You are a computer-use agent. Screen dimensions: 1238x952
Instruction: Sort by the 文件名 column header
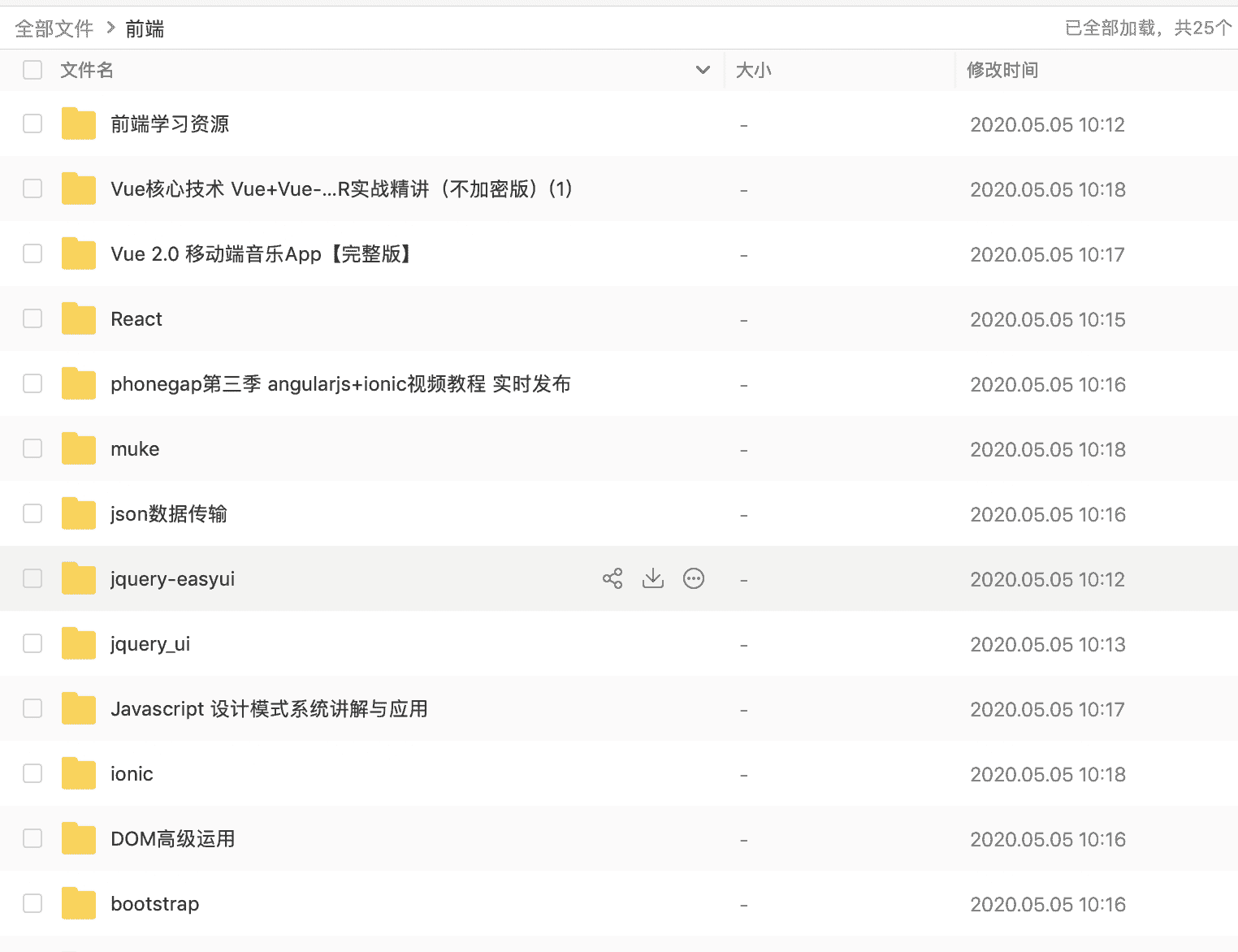[x=87, y=70]
